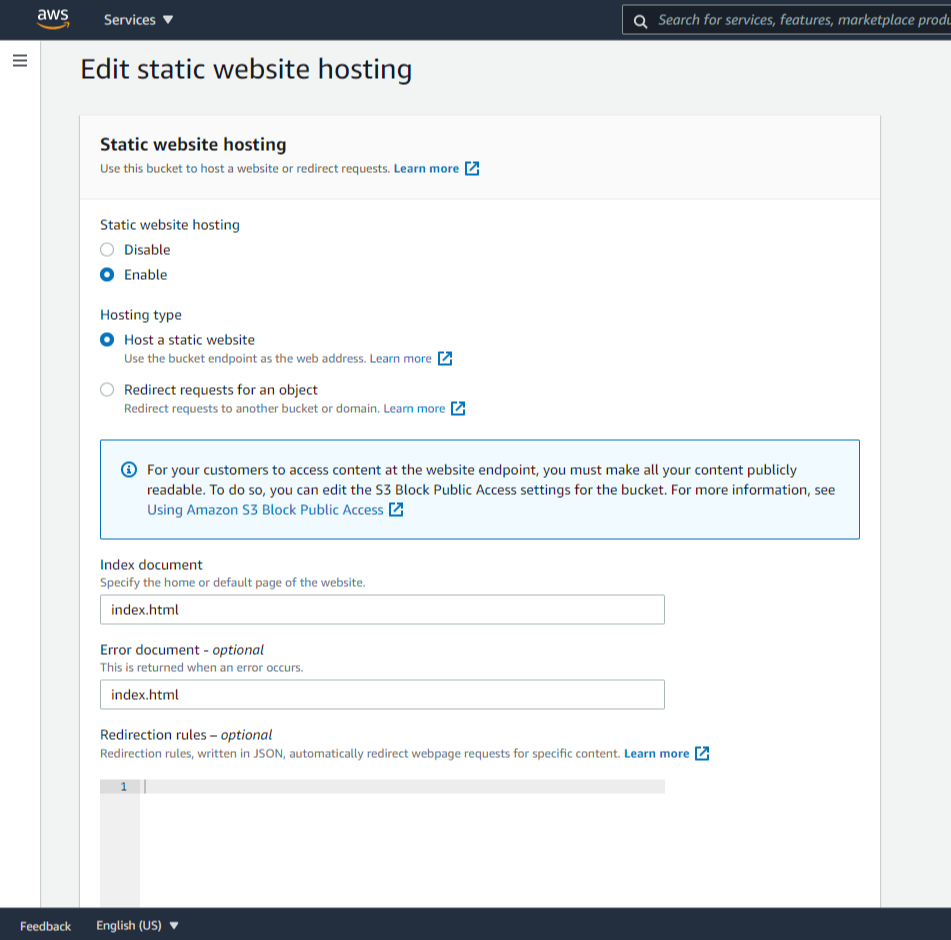This screenshot has width=951, height=940.
Task: Click external link icon next to bucket endpoint Learn more
Action: [445, 358]
